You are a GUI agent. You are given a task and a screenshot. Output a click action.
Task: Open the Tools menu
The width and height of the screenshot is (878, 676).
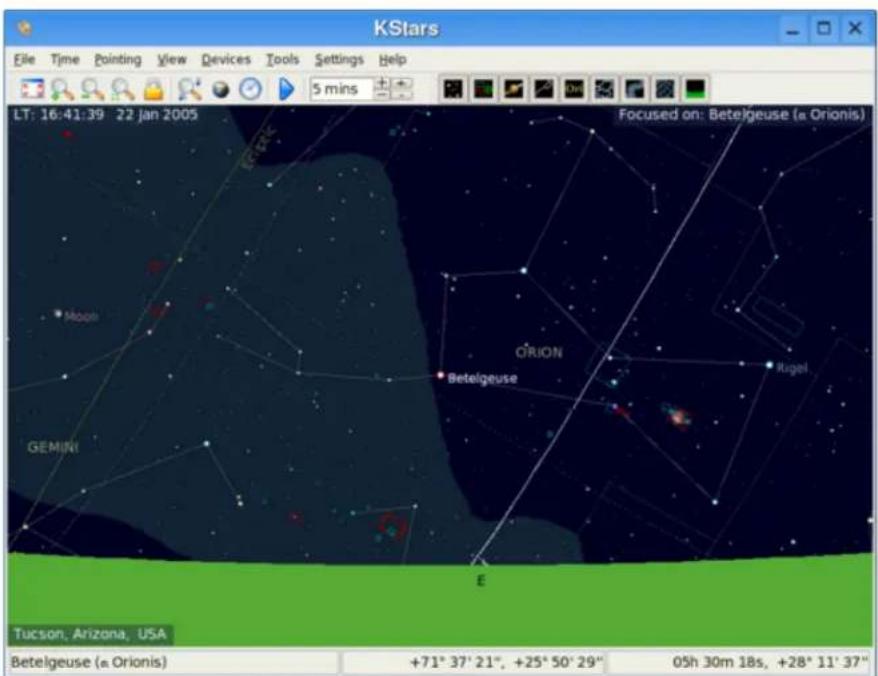[282, 59]
